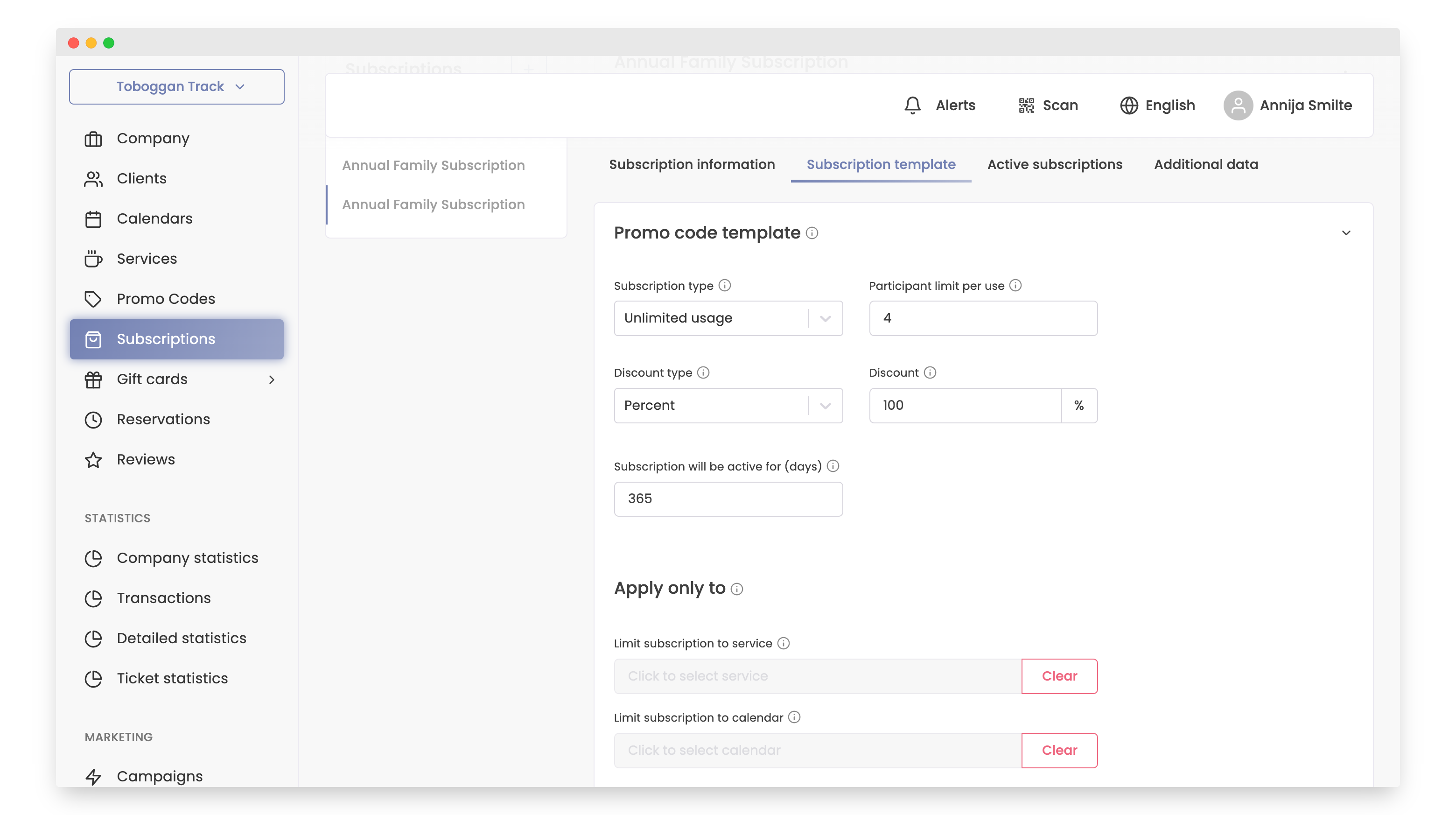Click the Reviews star icon
Image resolution: width=1456 pixels, height=815 pixels.
point(93,459)
